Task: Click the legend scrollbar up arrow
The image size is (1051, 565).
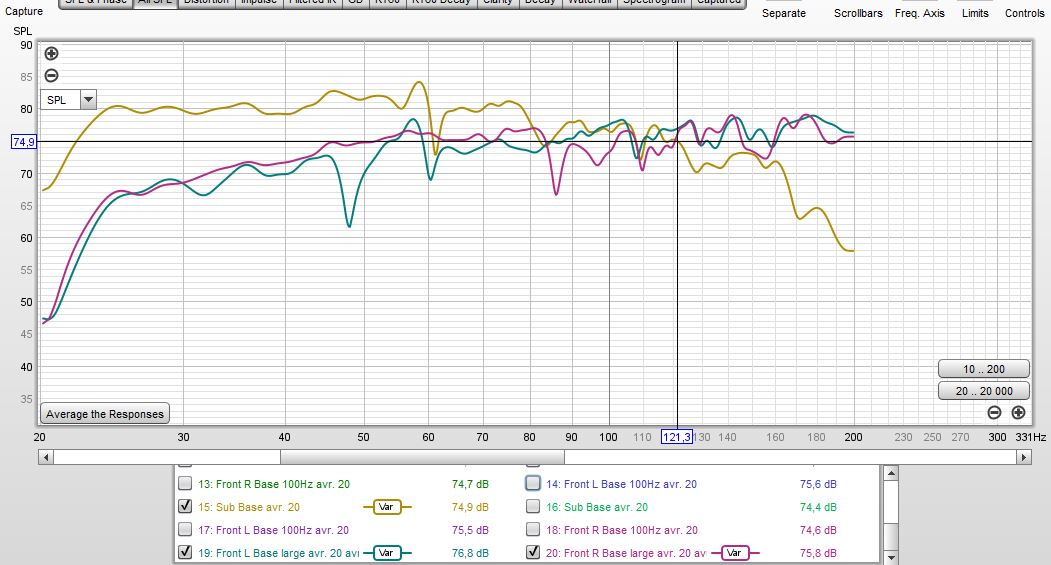Action: [x=891, y=474]
